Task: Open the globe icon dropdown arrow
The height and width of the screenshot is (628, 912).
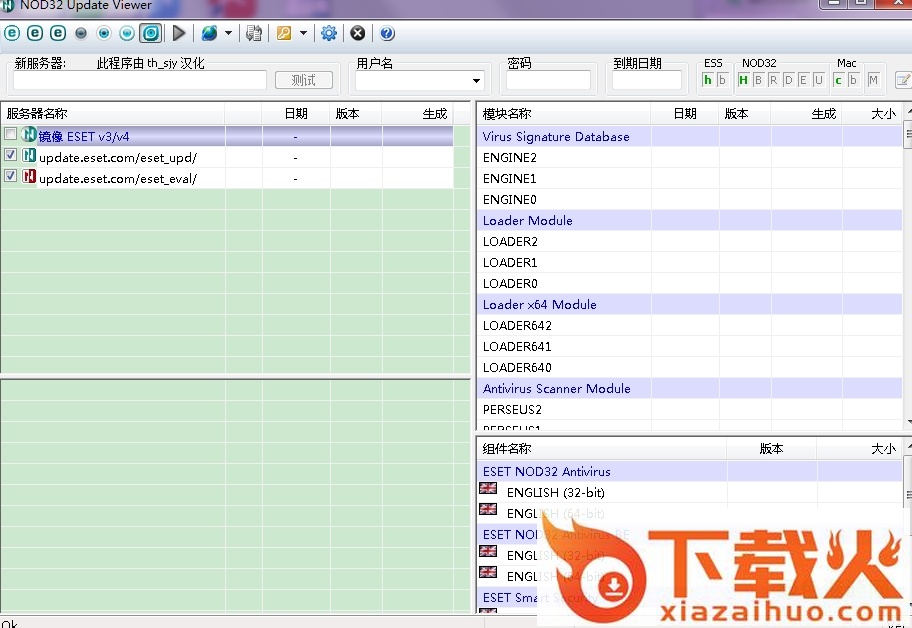Action: point(228,33)
